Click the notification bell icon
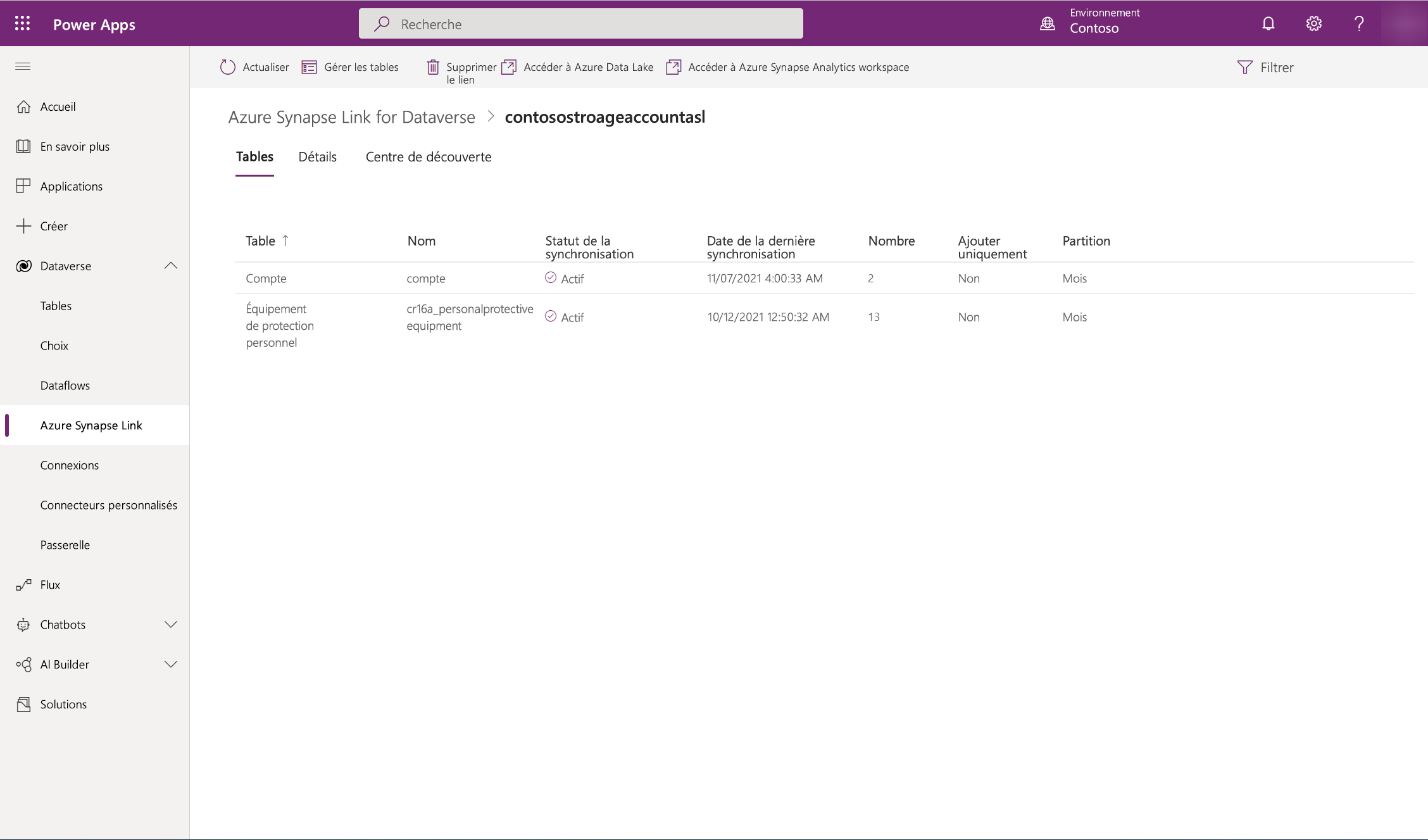Screen dimensions: 1428x840 [1269, 23]
